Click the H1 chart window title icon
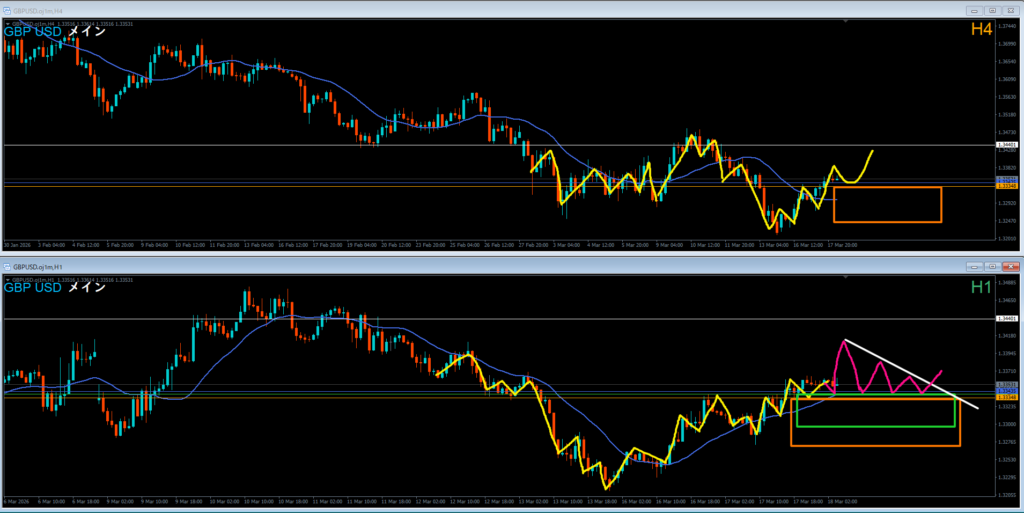The width and height of the screenshot is (1024, 513). pos(7,267)
